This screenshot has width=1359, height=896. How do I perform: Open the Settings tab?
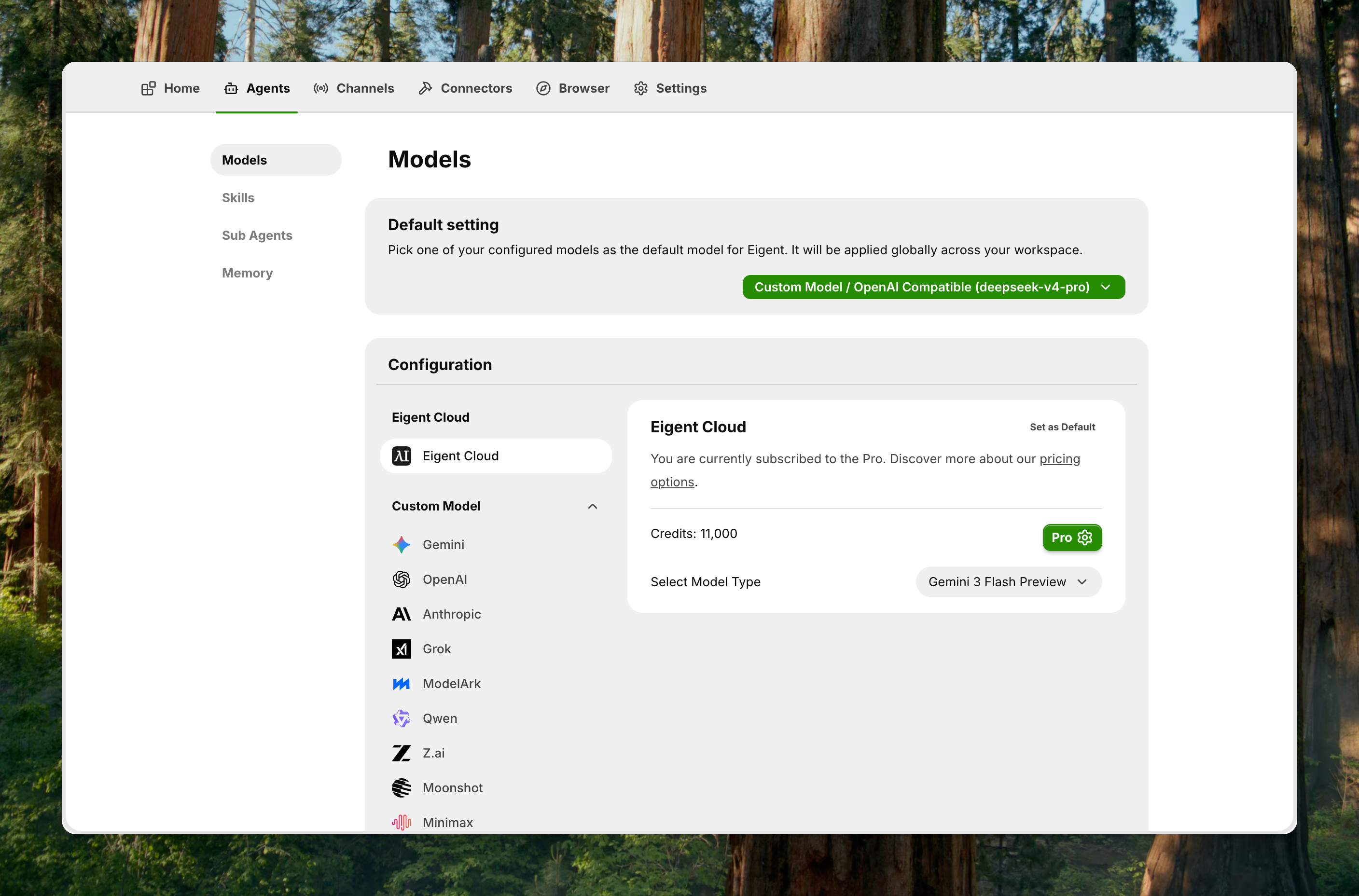click(670, 89)
